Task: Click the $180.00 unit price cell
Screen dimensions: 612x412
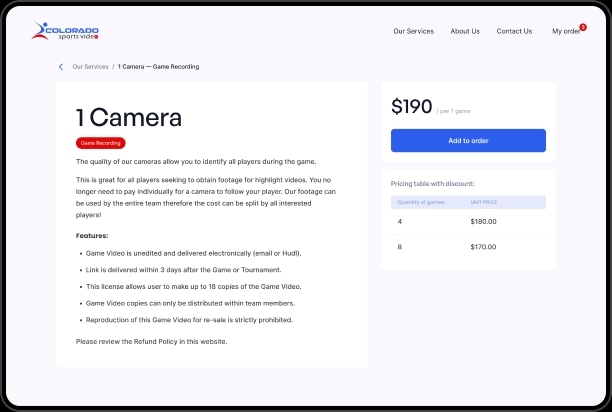Action: click(483, 221)
